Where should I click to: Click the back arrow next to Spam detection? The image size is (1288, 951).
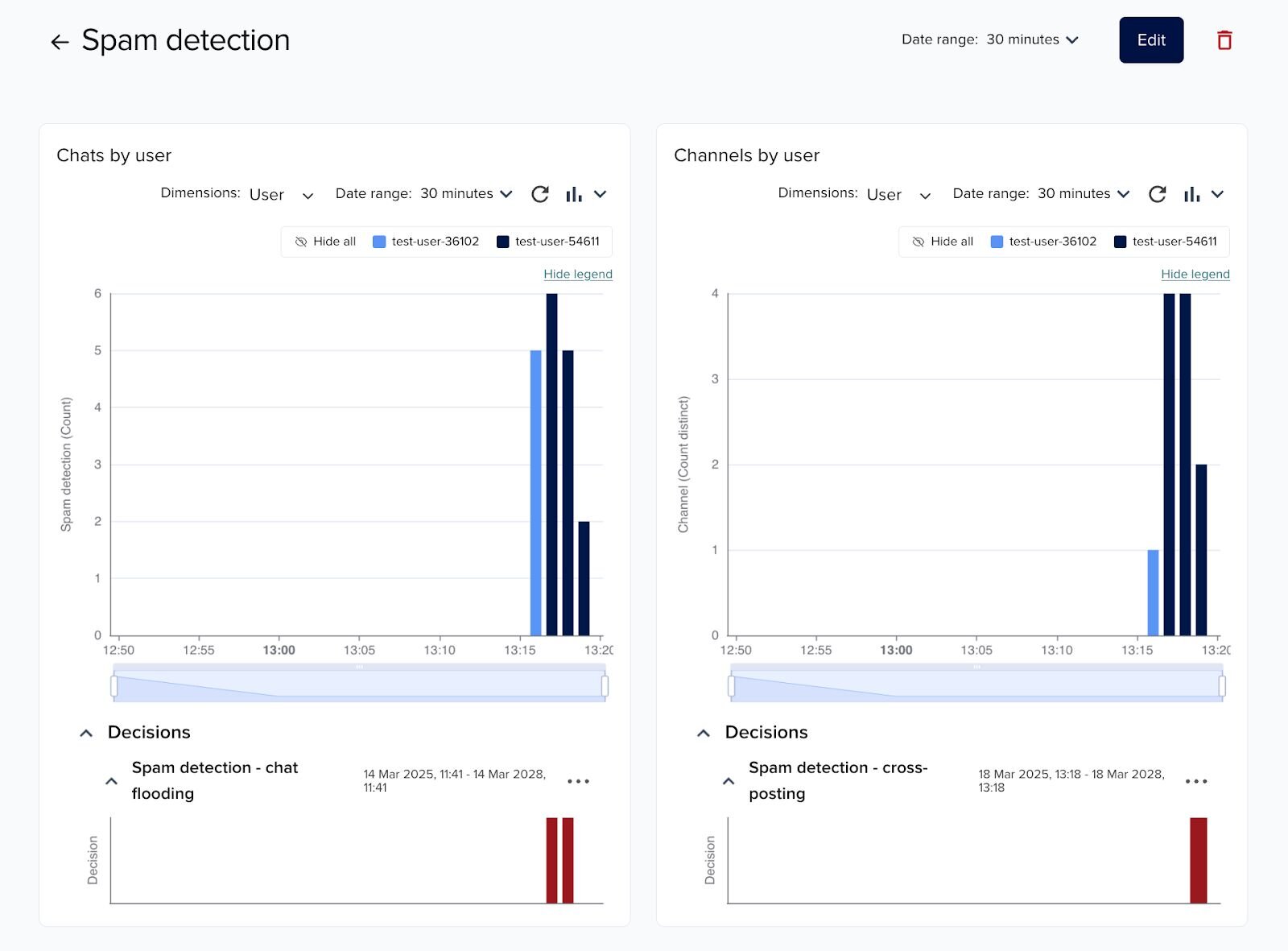tap(60, 41)
